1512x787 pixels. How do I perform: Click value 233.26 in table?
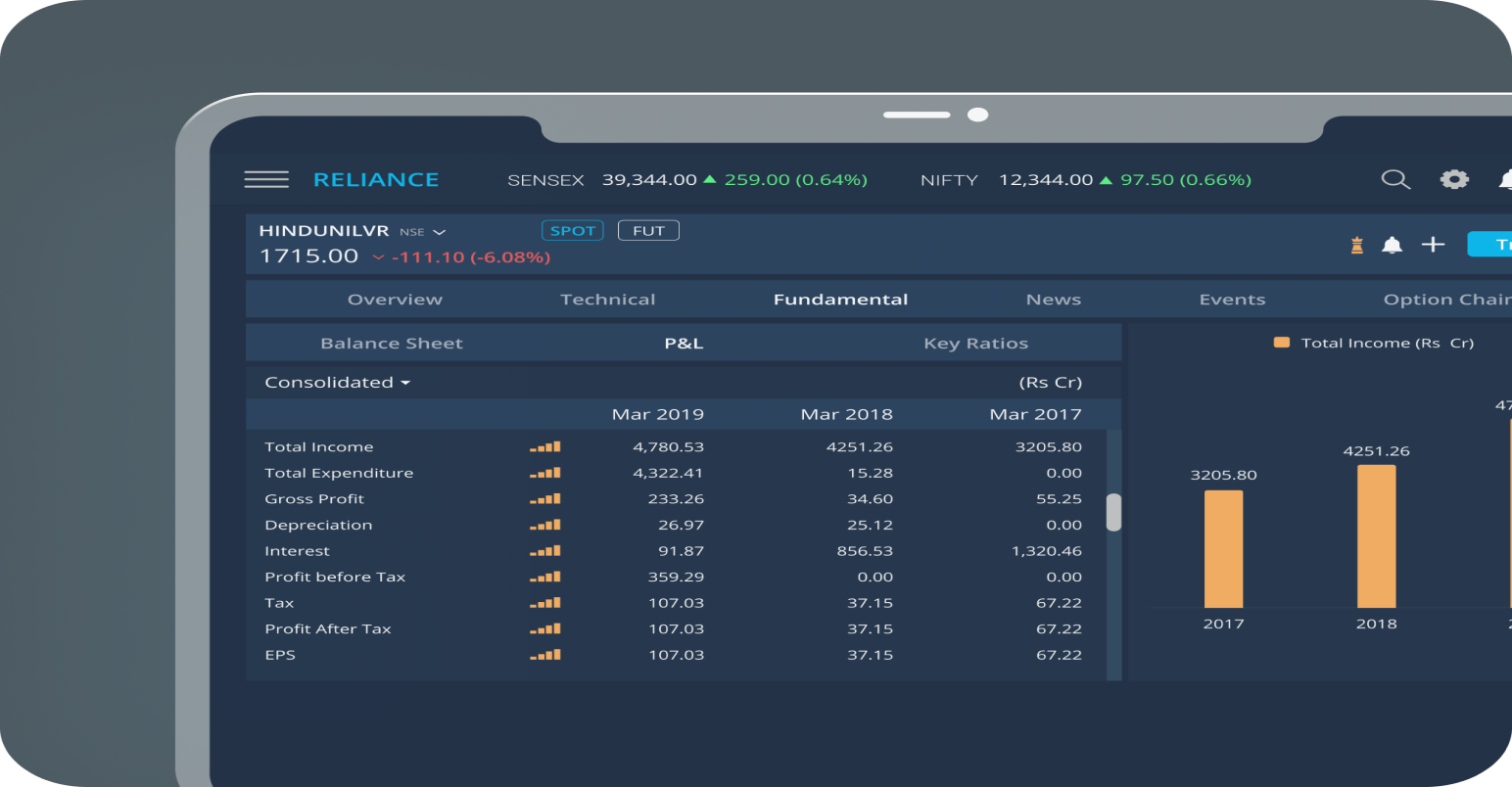tap(676, 499)
